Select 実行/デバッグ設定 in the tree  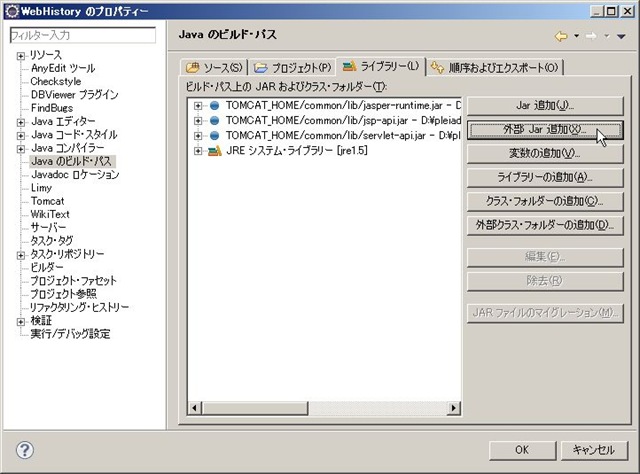point(70,334)
